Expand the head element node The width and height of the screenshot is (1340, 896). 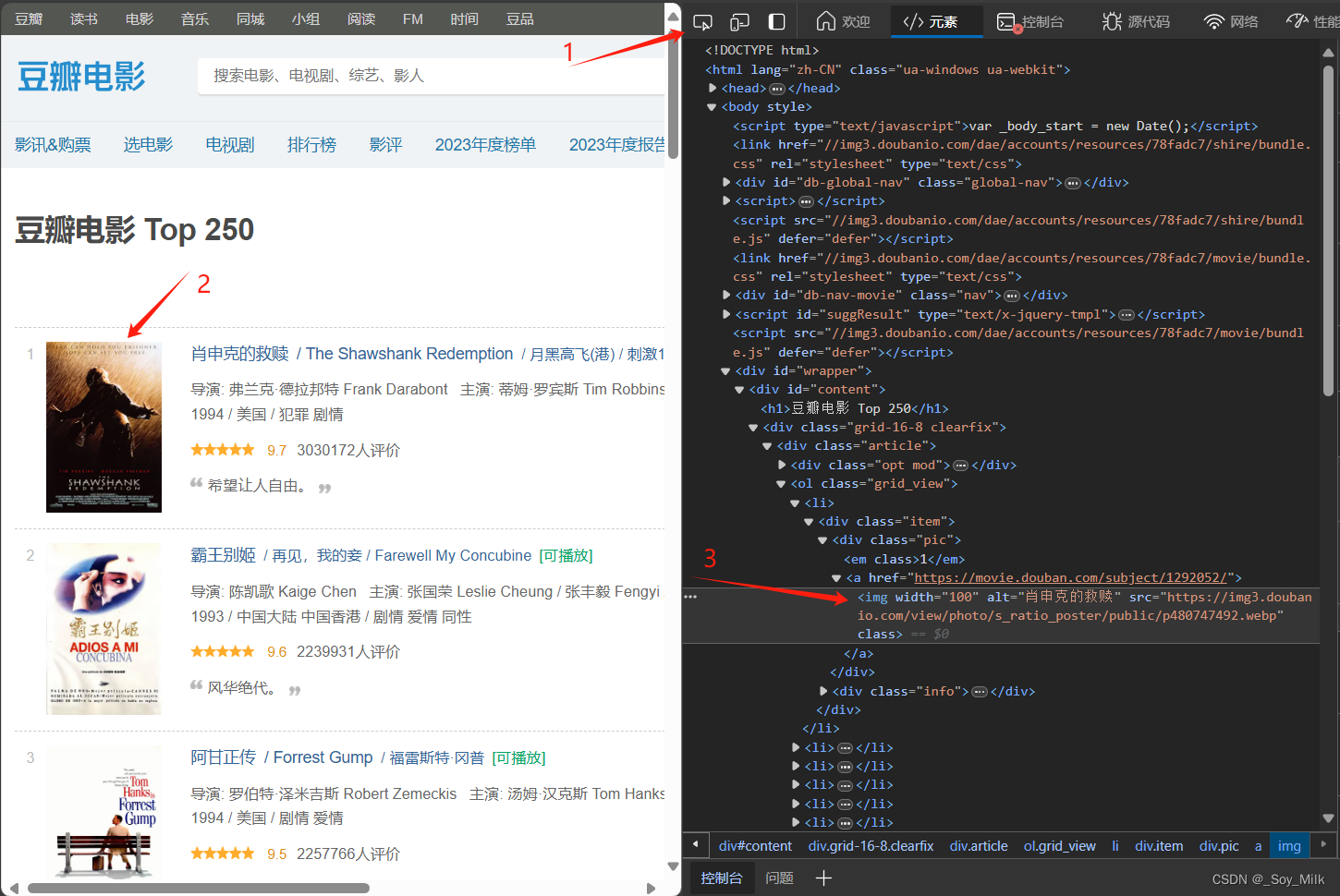pos(713,88)
